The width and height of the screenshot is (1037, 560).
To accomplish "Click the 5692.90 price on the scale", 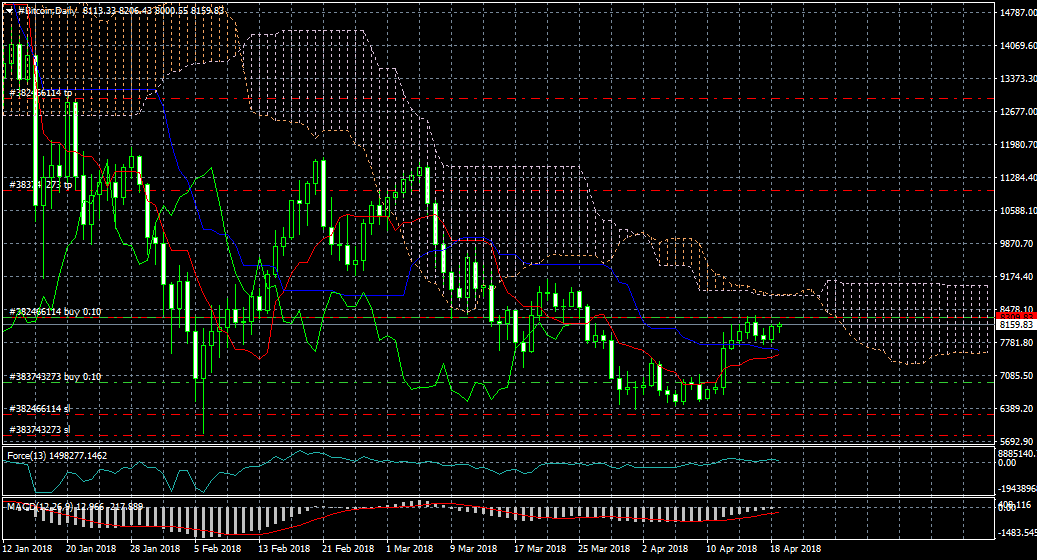I will coord(1016,441).
